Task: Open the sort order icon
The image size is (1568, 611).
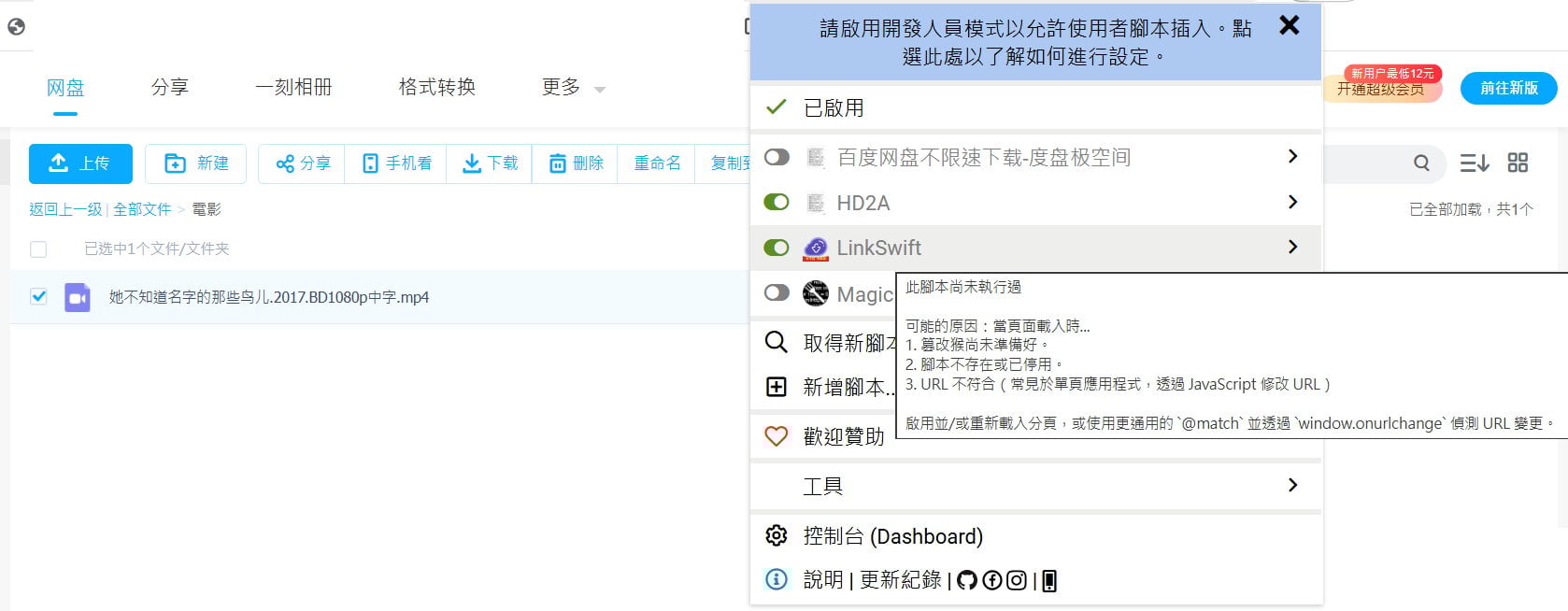Action: pos(1474,163)
